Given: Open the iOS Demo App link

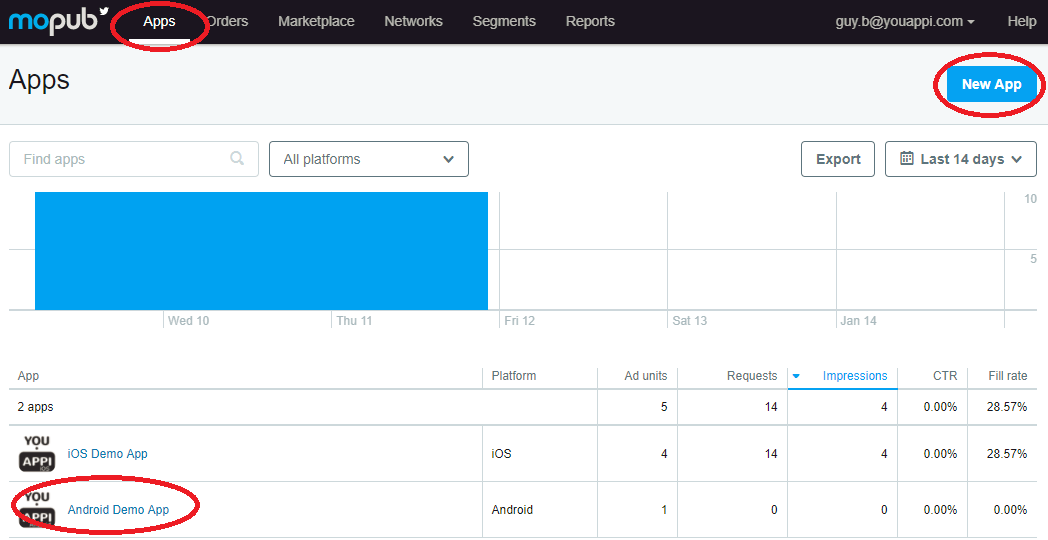Looking at the screenshot, I should tap(107, 454).
